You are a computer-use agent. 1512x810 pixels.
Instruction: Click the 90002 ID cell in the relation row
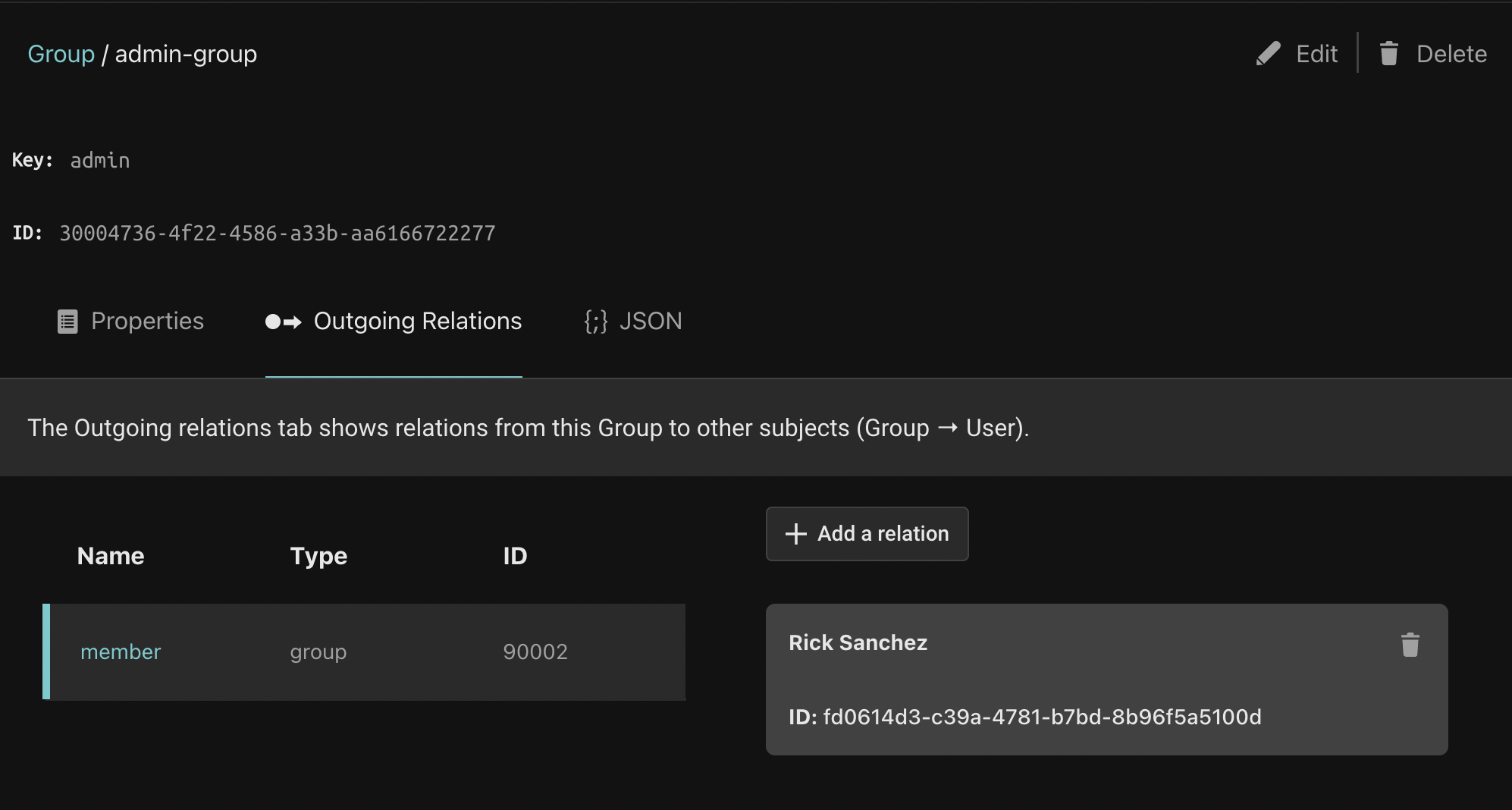coord(535,652)
